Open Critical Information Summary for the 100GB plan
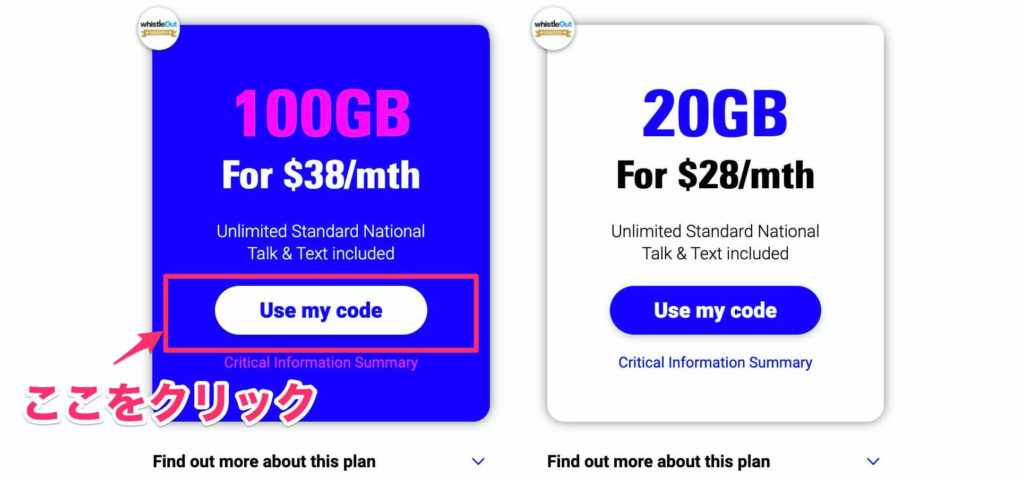The image size is (1024, 480). point(321,362)
